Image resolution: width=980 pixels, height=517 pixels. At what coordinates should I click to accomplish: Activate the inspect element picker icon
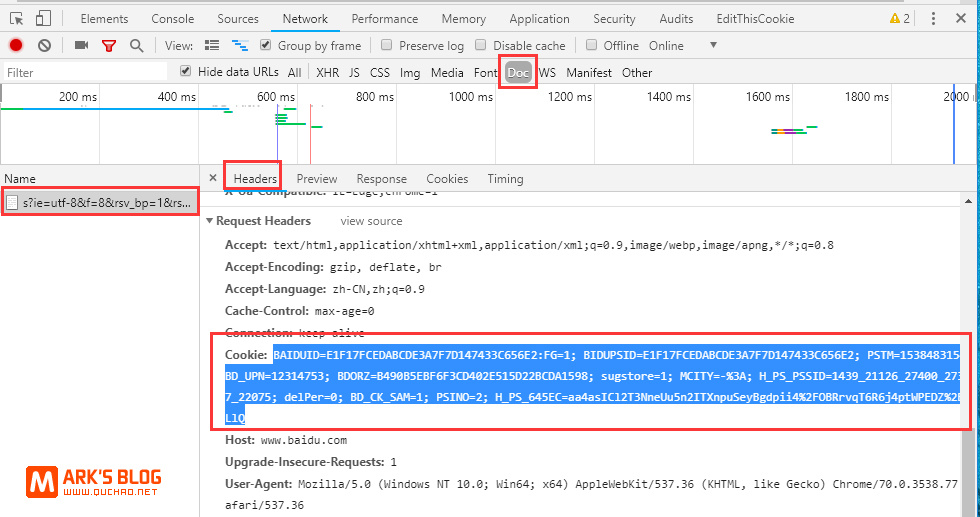click(x=17, y=18)
